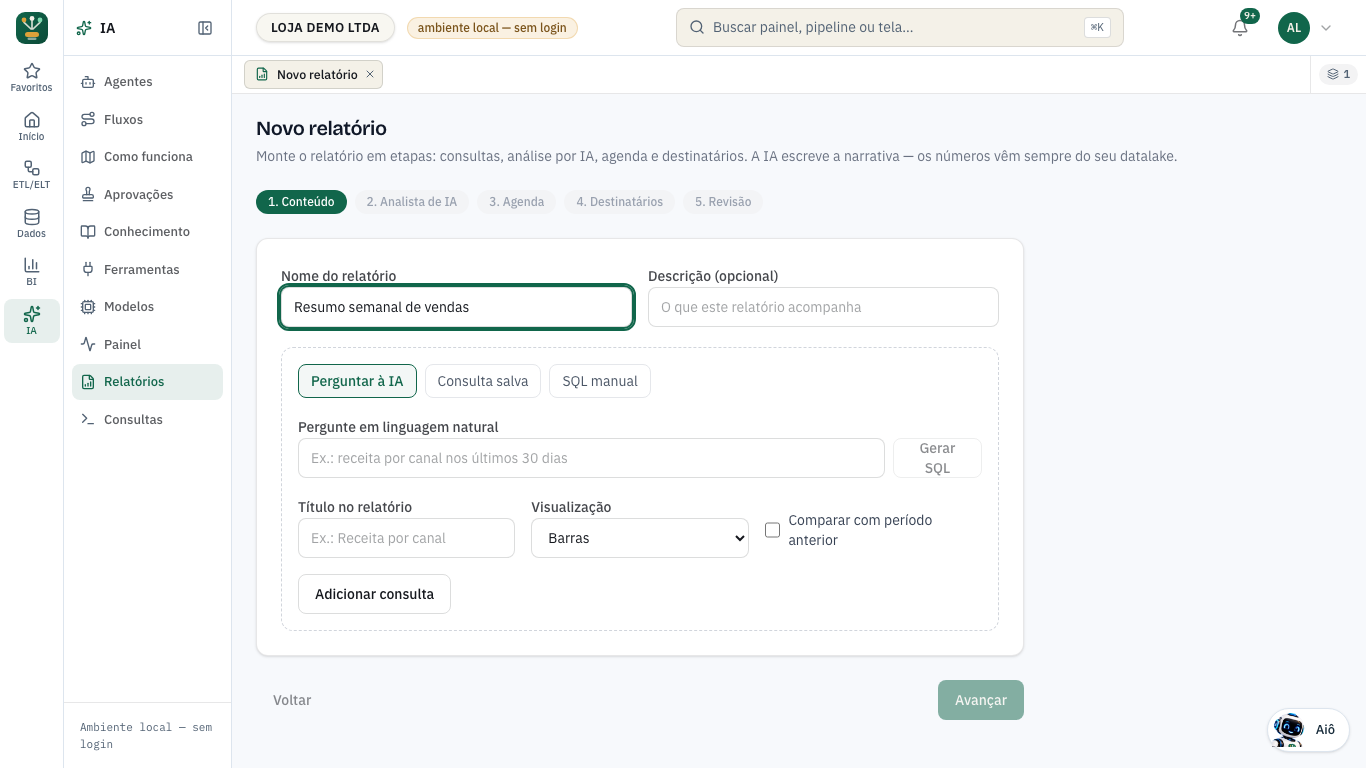1366x768 pixels.
Task: Click Adicionar consulta button
Action: click(374, 594)
